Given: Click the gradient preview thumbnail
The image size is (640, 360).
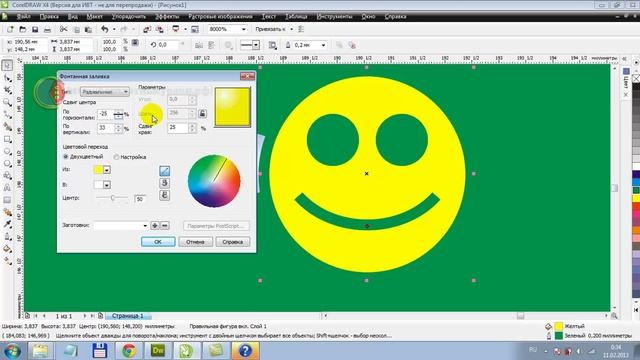Looking at the screenshot, I should 232,107.
